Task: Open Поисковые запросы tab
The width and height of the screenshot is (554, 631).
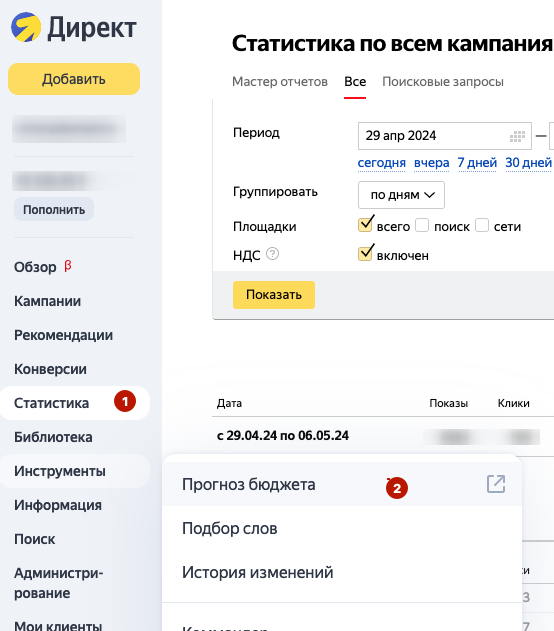Action: [x=443, y=82]
